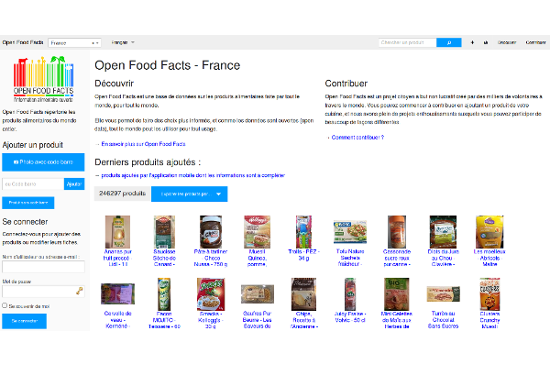Open the Nussa chocolate spread jar thumbnail
This screenshot has width=550, height=367.
(210, 232)
